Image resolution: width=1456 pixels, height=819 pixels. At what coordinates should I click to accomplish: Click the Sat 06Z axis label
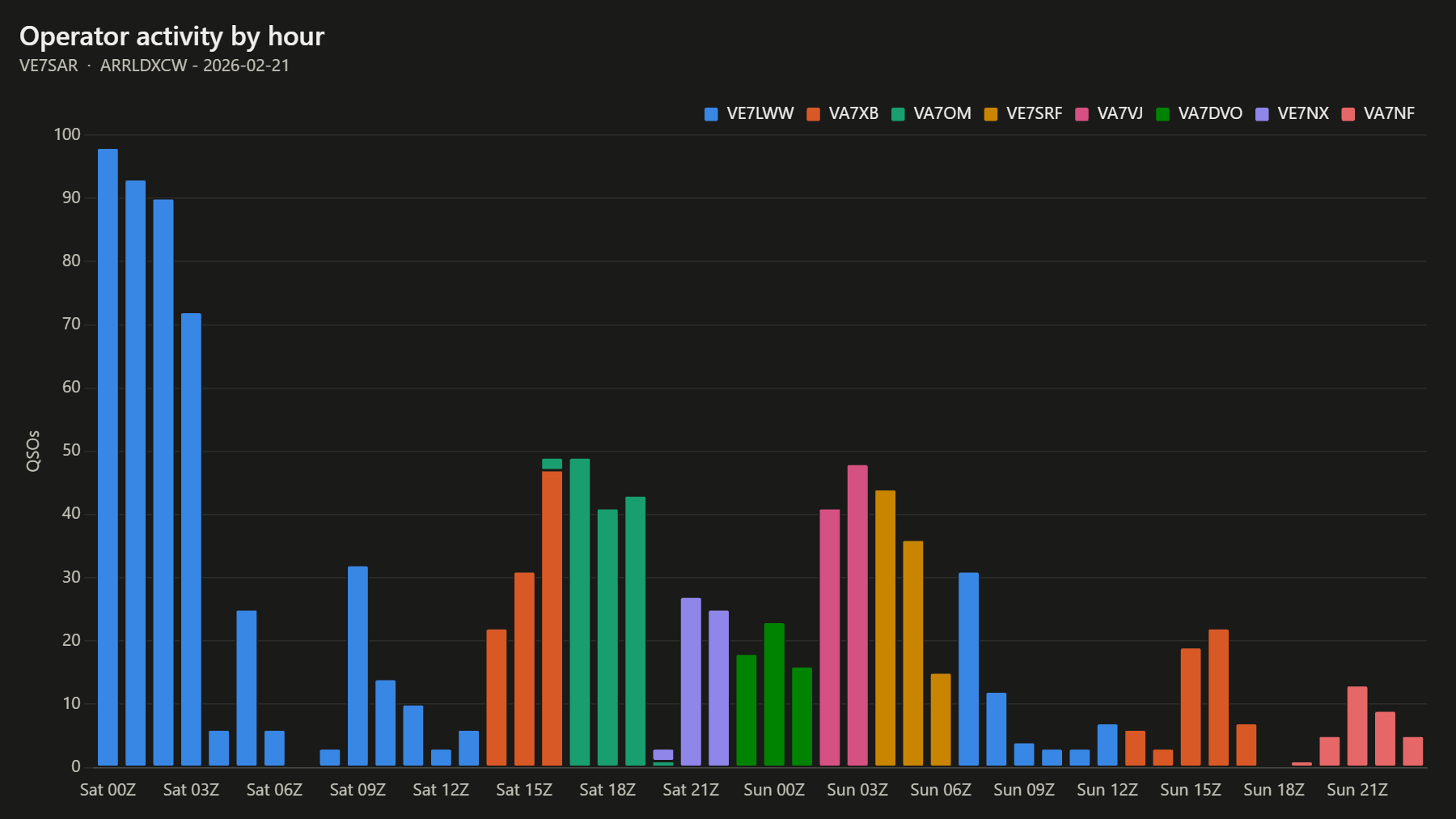point(274,790)
